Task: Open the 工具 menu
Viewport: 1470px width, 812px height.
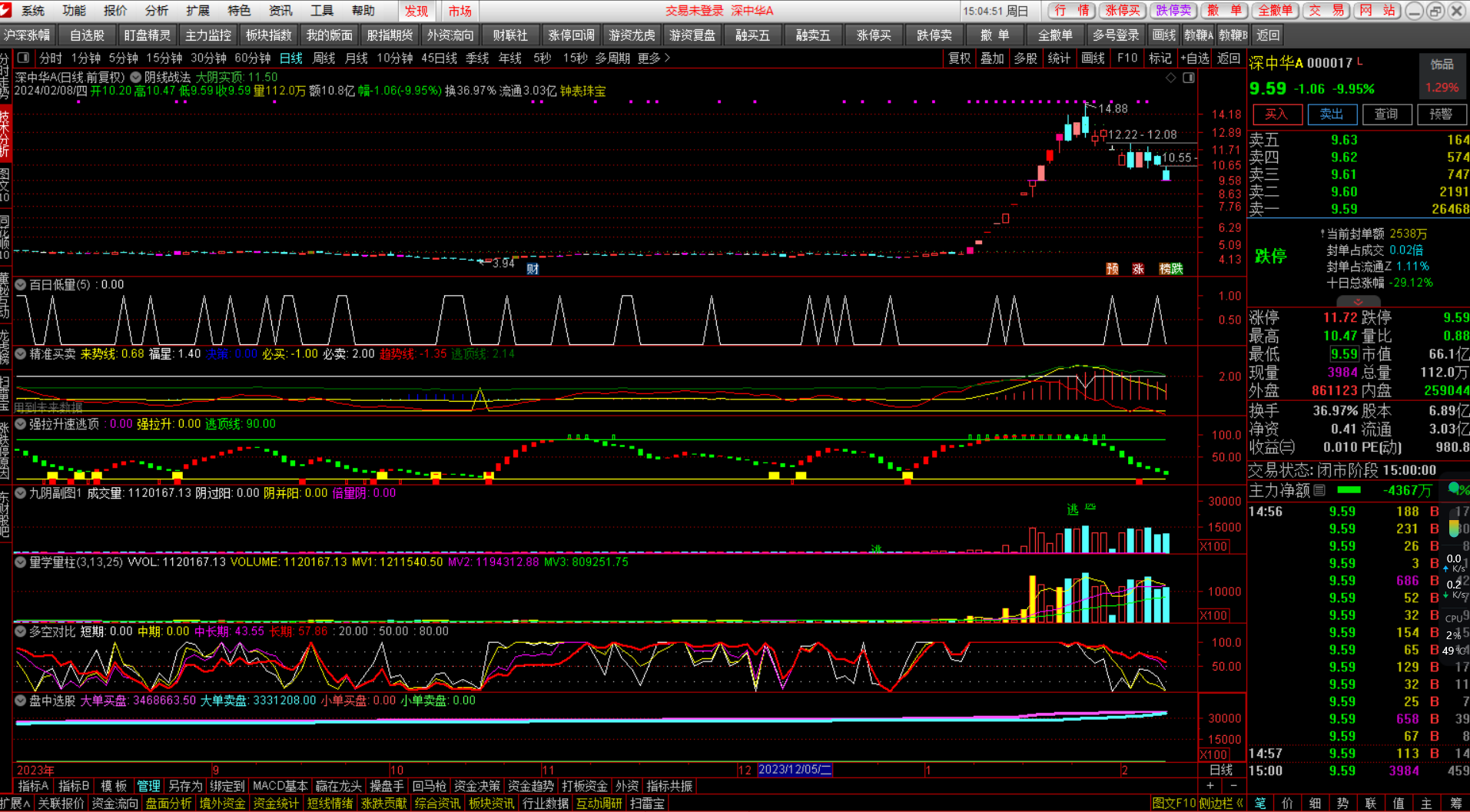Action: [x=322, y=11]
